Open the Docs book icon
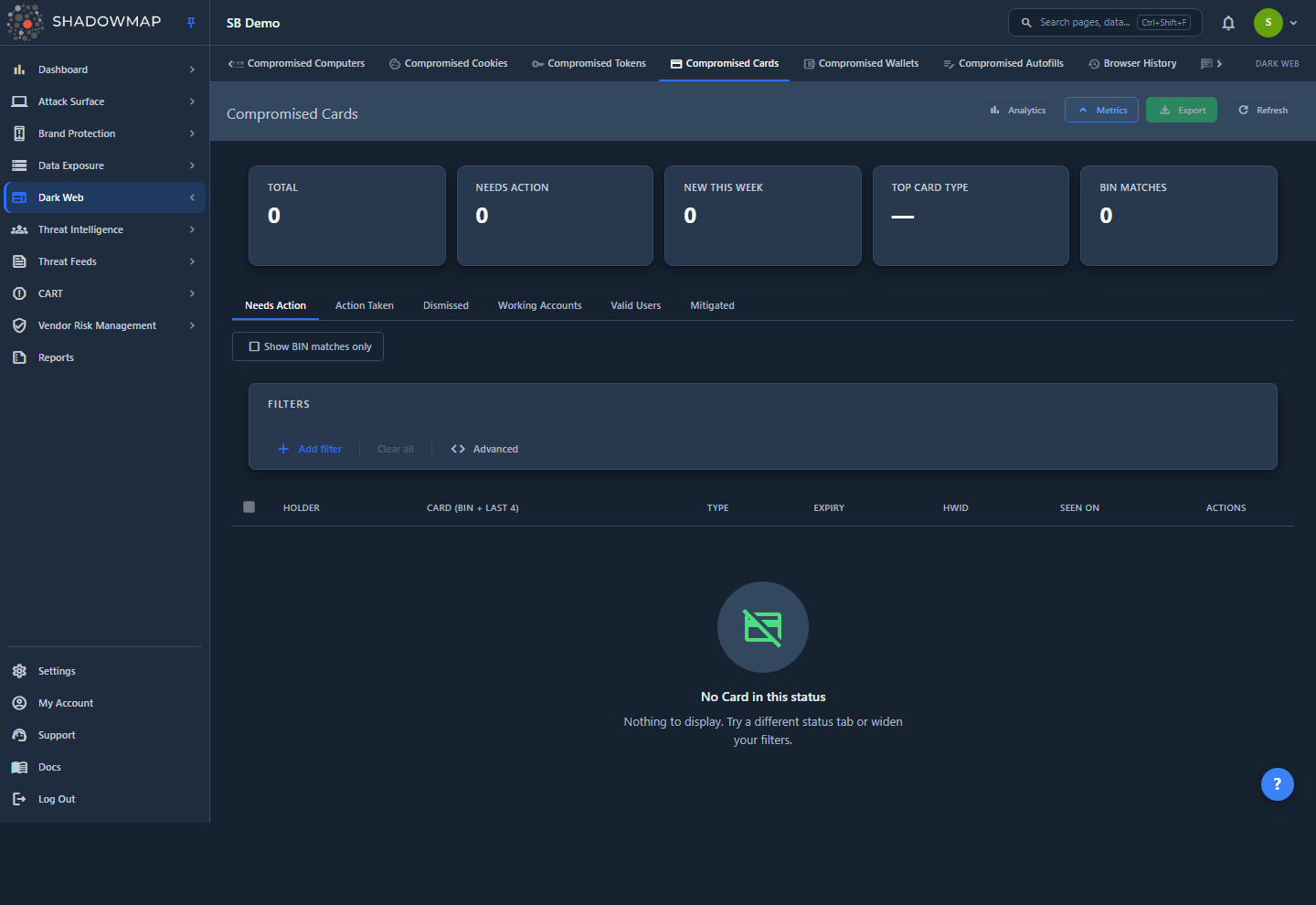The image size is (1316, 905). coord(19,767)
